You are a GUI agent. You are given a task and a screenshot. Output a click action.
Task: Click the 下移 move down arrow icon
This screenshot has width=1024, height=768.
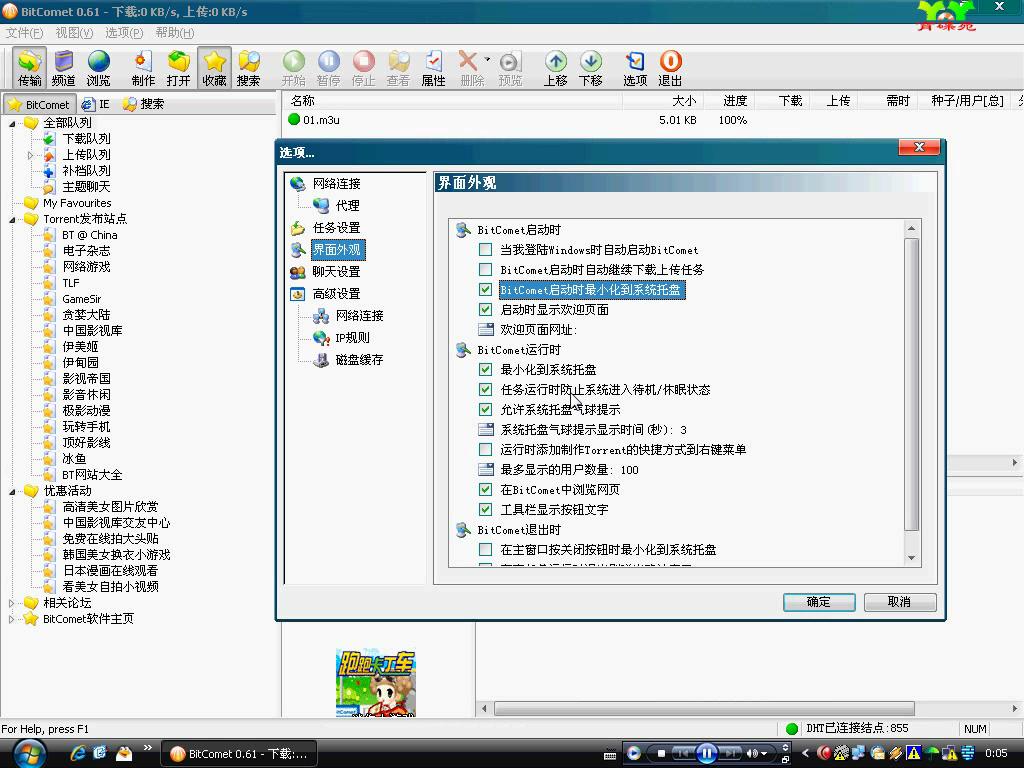[590, 68]
